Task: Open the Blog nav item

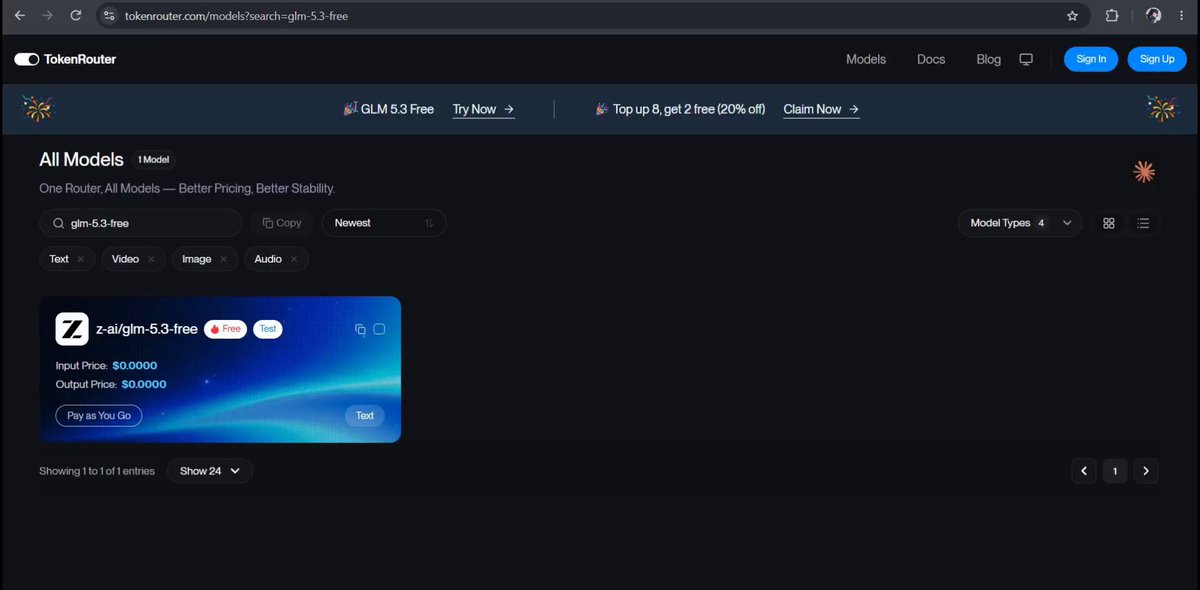Action: tap(988, 59)
